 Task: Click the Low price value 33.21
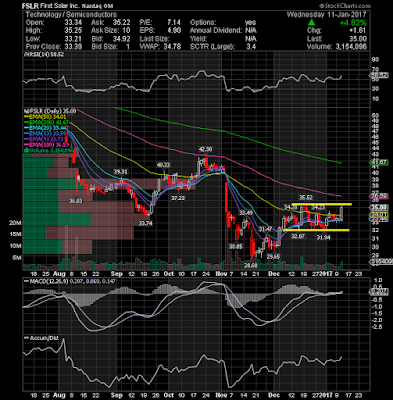click(73, 39)
